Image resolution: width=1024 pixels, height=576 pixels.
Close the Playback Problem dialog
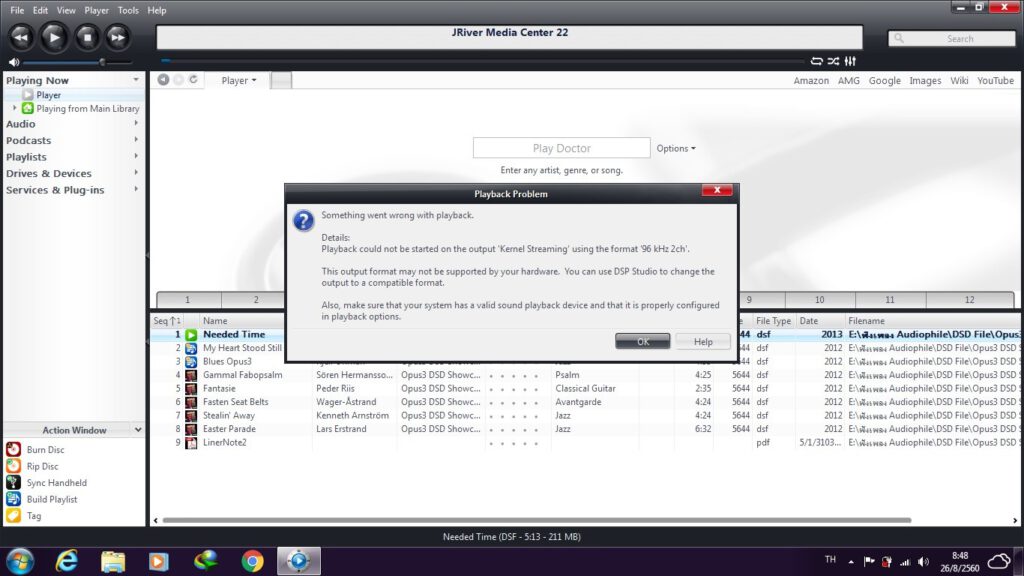[717, 190]
